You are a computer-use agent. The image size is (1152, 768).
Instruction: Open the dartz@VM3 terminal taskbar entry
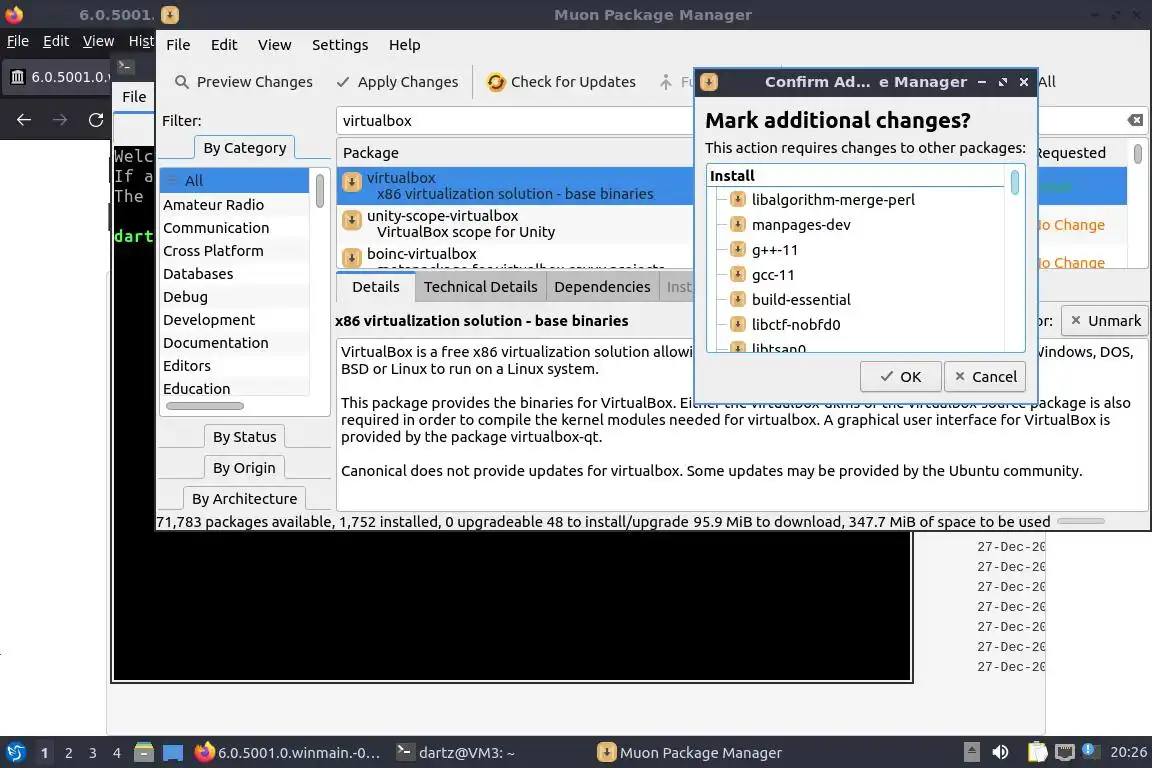click(456, 753)
